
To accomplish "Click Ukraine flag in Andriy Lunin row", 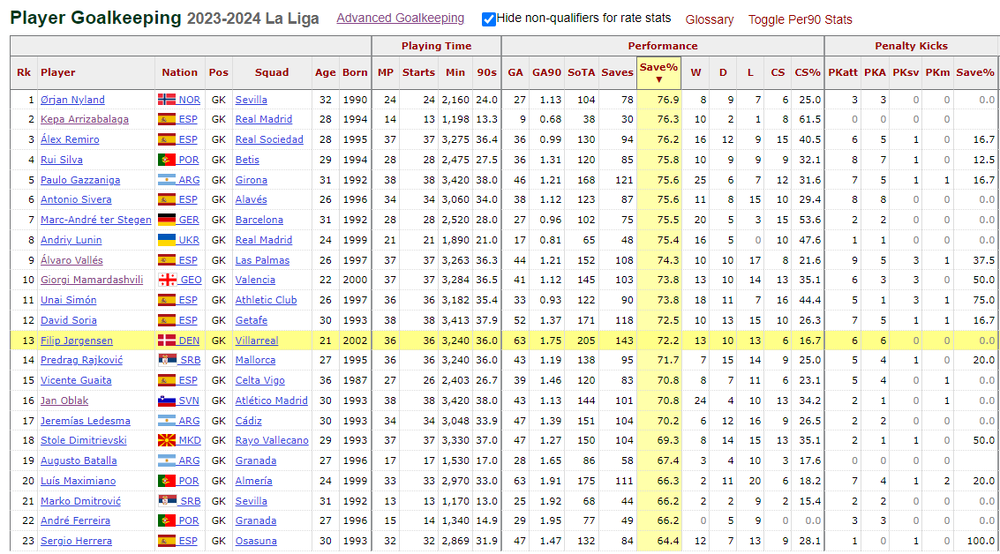I will pos(166,240).
